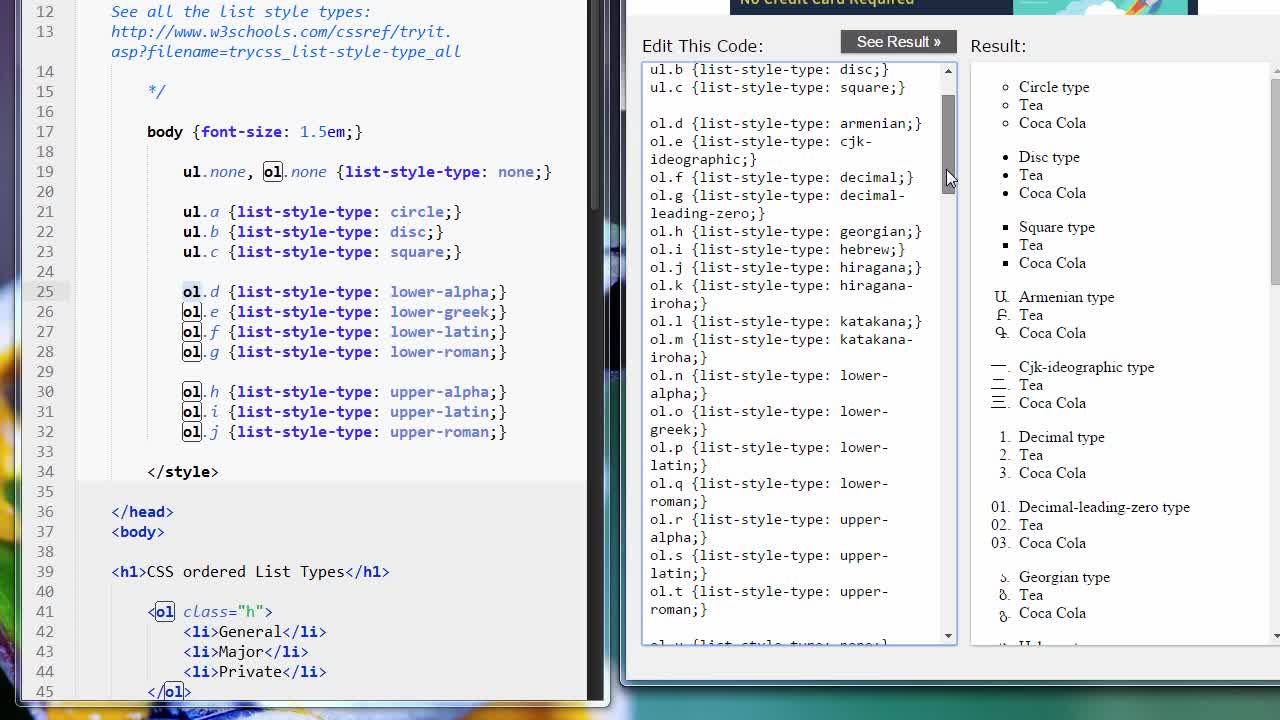The image size is (1280, 720).
Task: Click the ol.l katakana rule in textarea
Action: point(786,322)
